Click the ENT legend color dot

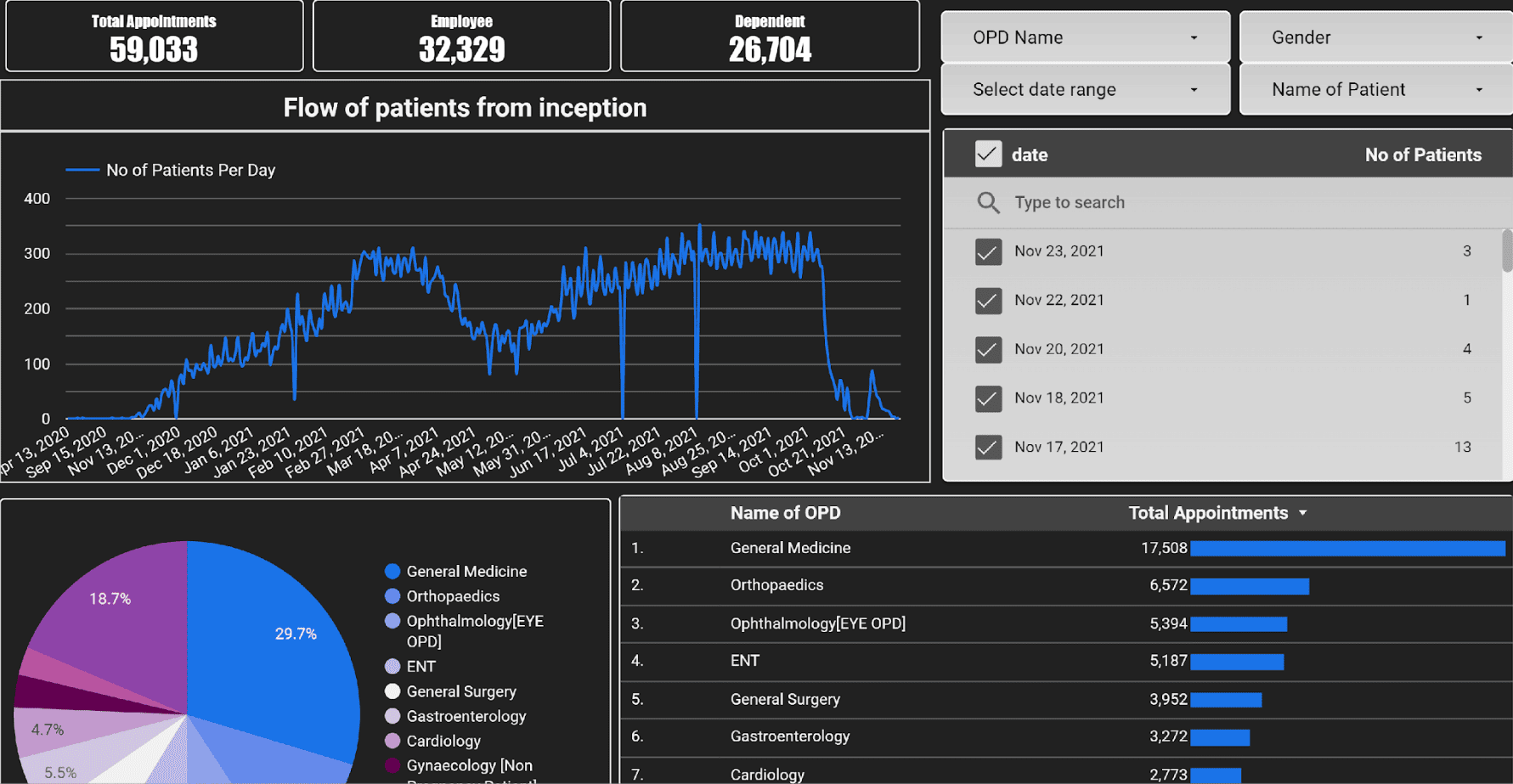pos(392,667)
